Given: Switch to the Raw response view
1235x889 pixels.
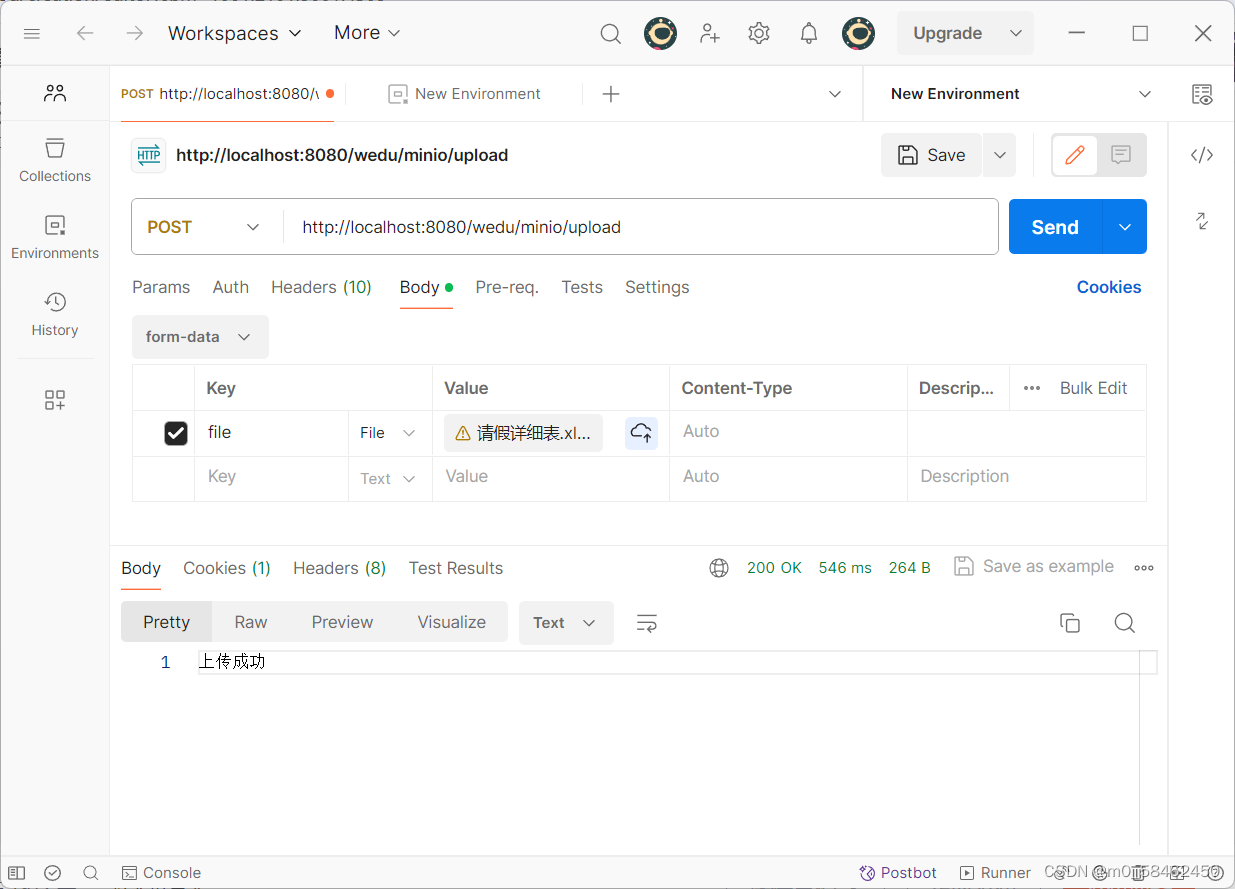Looking at the screenshot, I should pos(250,622).
